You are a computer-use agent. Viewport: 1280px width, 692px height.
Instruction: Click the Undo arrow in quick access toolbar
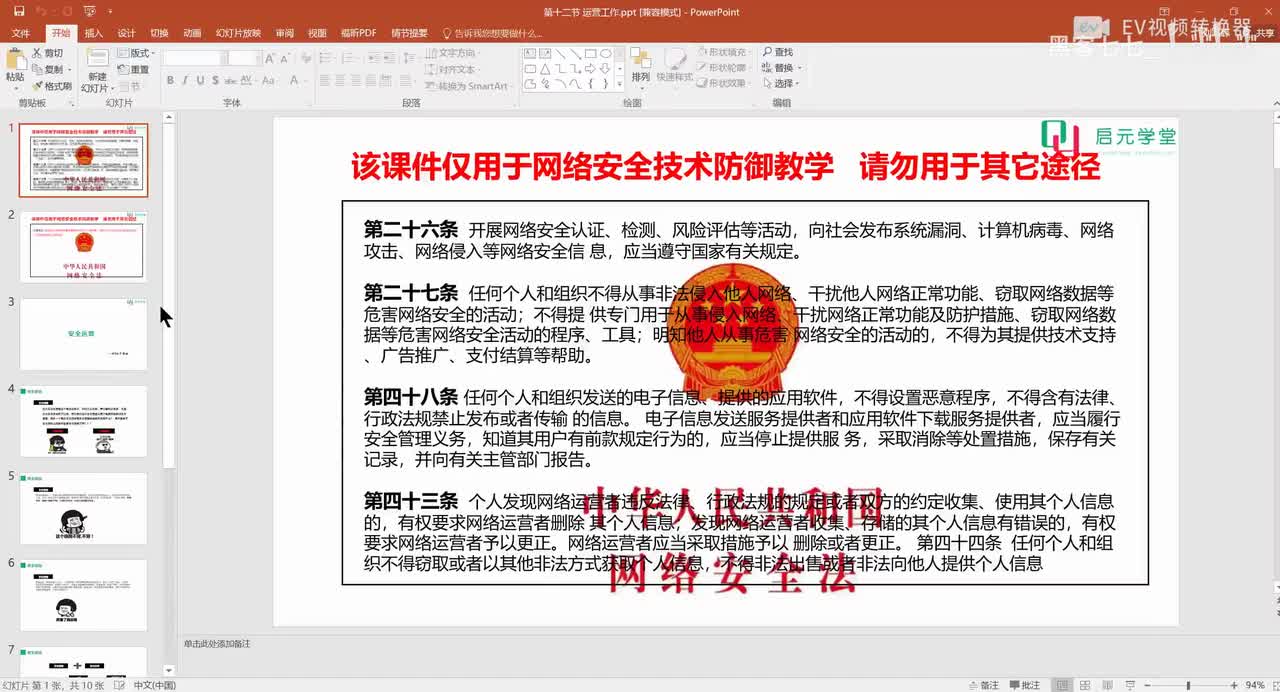(x=40, y=12)
